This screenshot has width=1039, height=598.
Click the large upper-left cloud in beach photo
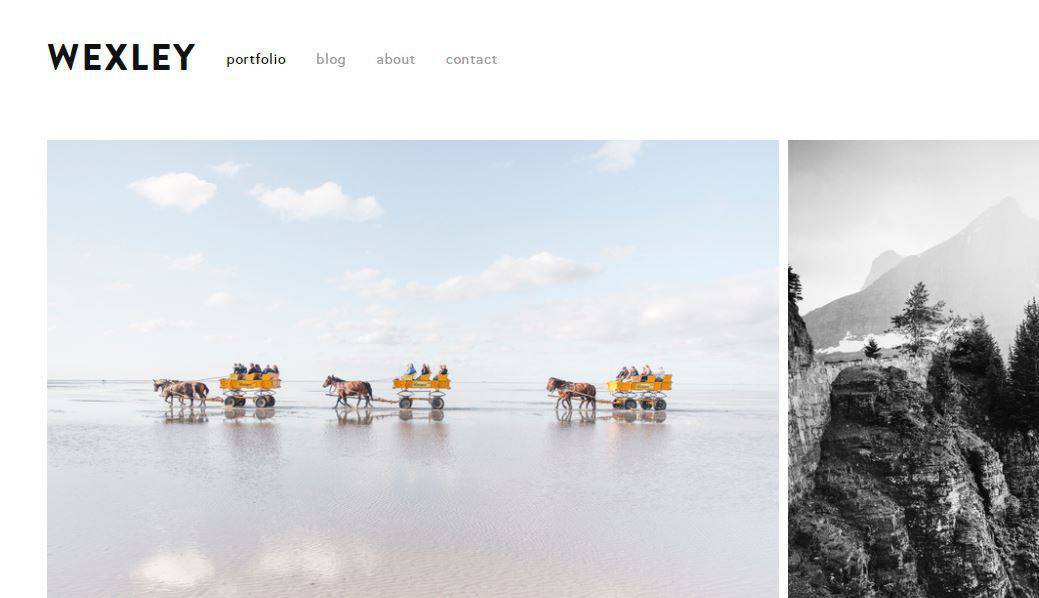tap(174, 191)
